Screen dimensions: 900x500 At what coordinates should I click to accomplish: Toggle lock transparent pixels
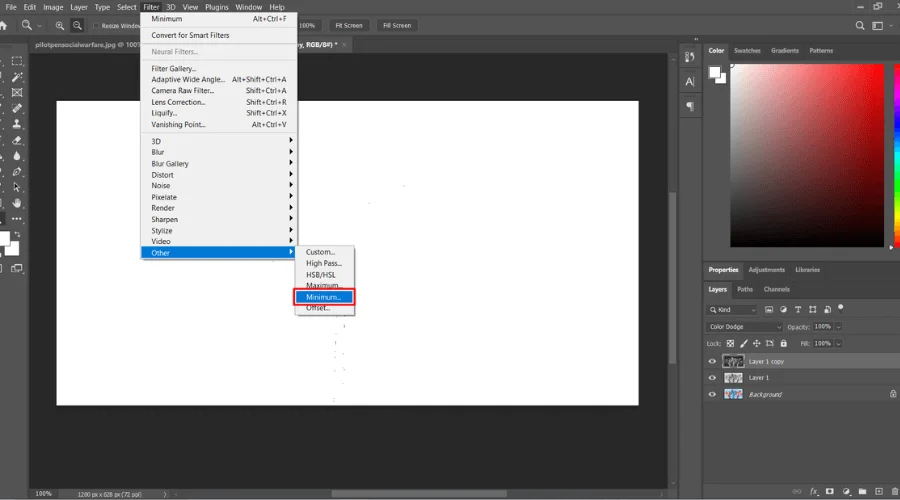tap(730, 343)
